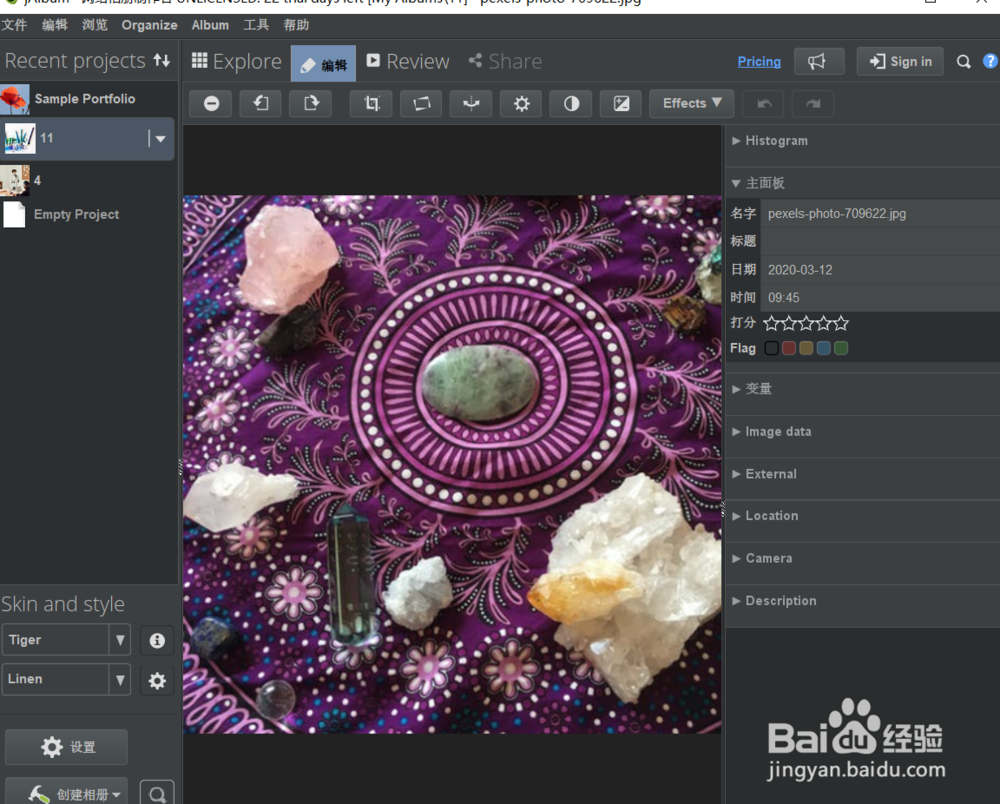The height and width of the screenshot is (804, 1000).
Task: Open search with magnifier icon in header
Action: pyautogui.click(x=963, y=62)
